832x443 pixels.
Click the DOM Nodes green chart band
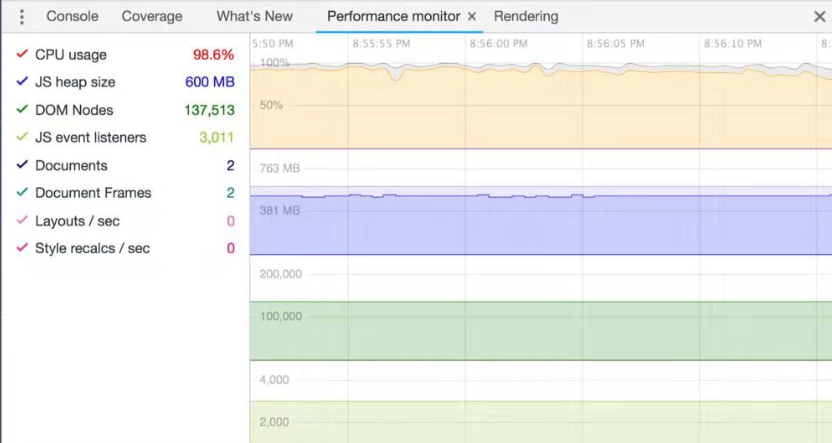[x=540, y=330]
